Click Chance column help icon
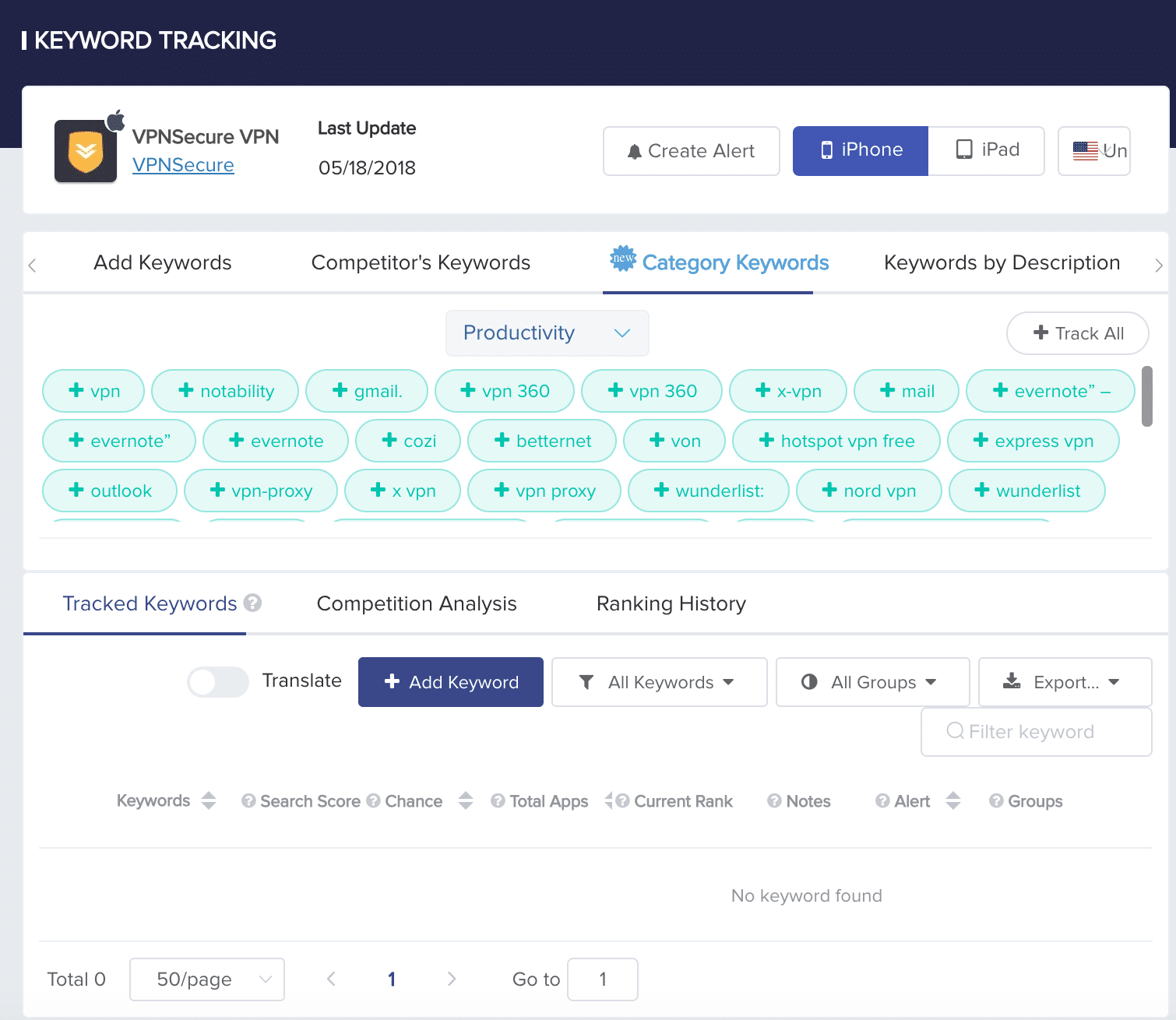Viewport: 1176px width, 1020px height. pos(373,800)
